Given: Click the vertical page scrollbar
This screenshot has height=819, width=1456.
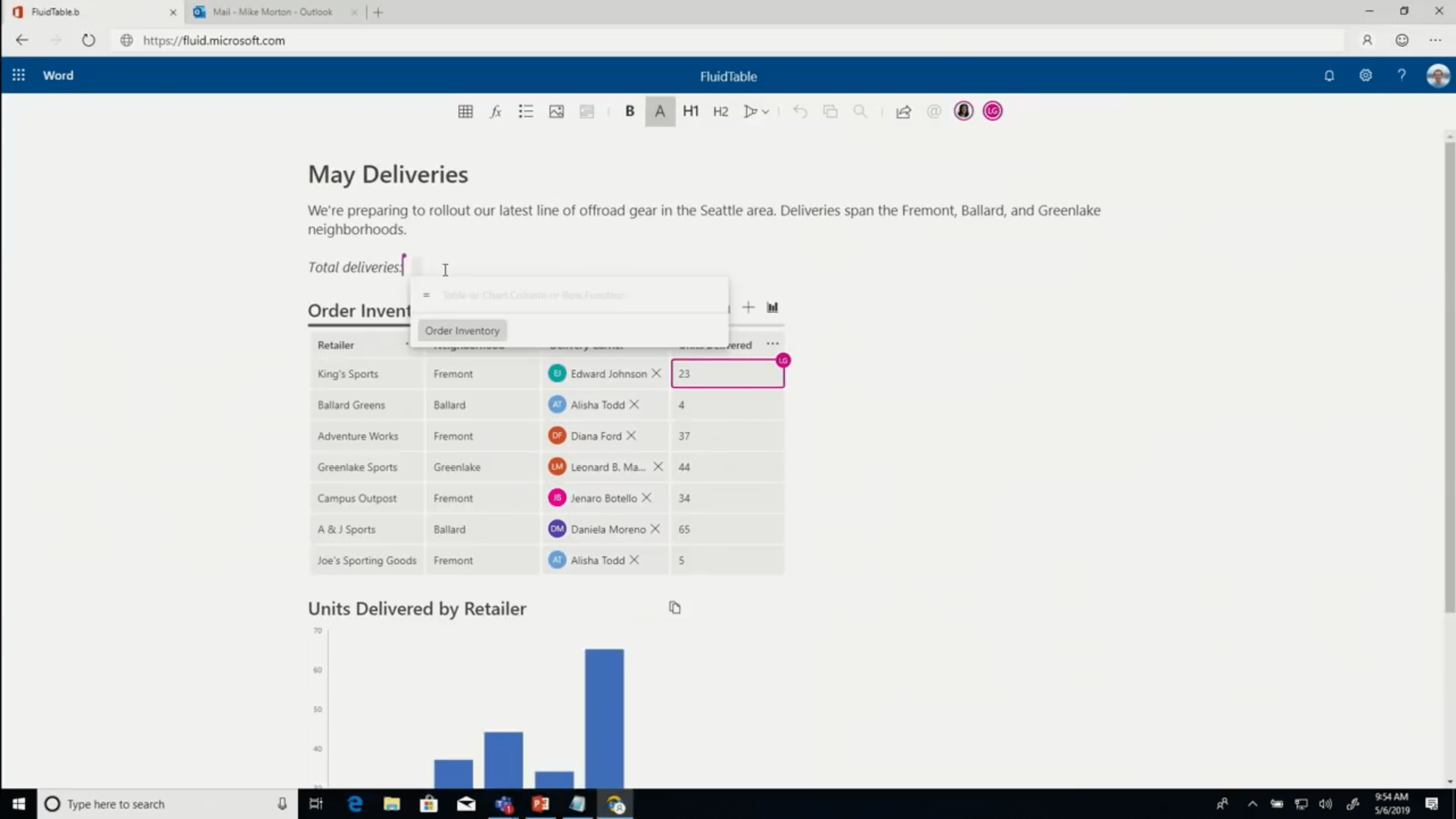Looking at the screenshot, I should point(1450,378).
